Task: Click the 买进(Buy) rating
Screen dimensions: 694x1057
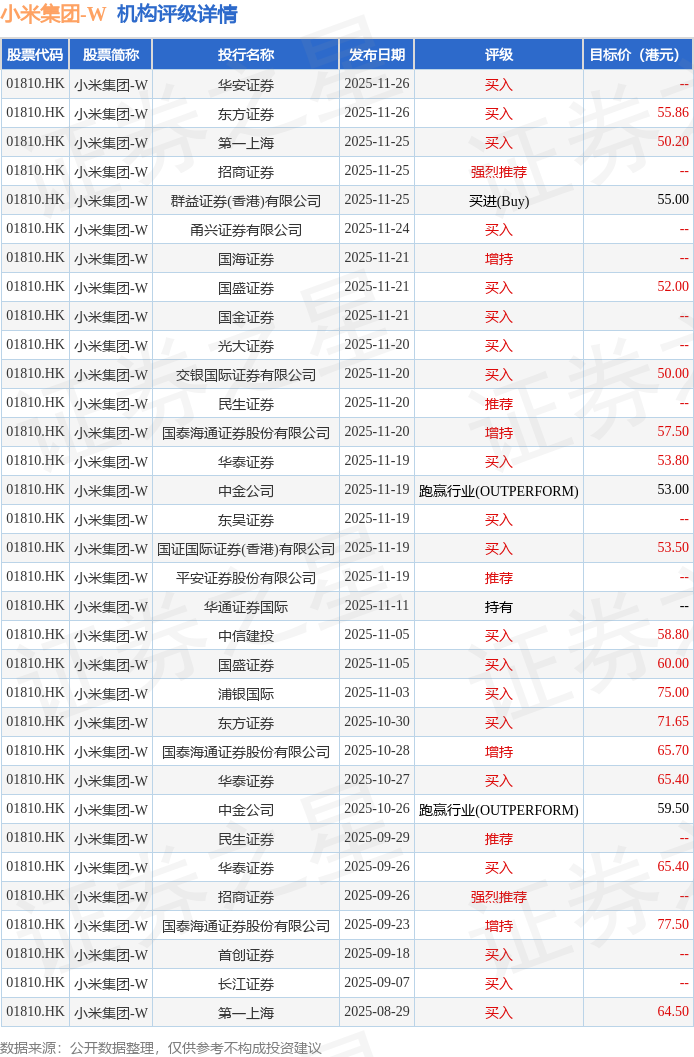Action: (499, 201)
